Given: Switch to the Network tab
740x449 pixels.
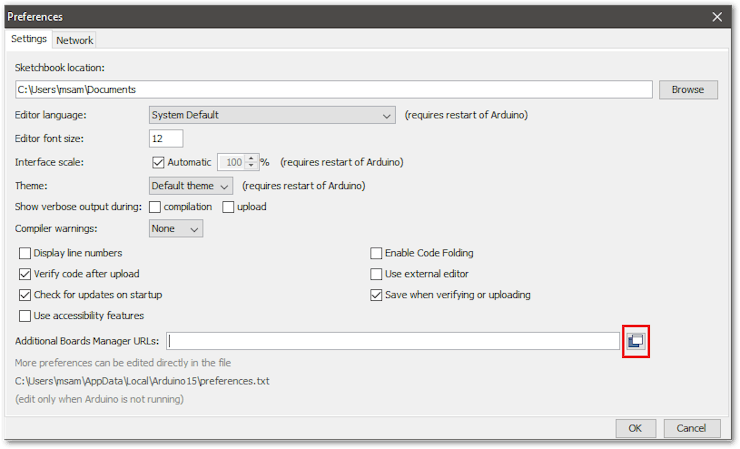Looking at the screenshot, I should tap(74, 40).
